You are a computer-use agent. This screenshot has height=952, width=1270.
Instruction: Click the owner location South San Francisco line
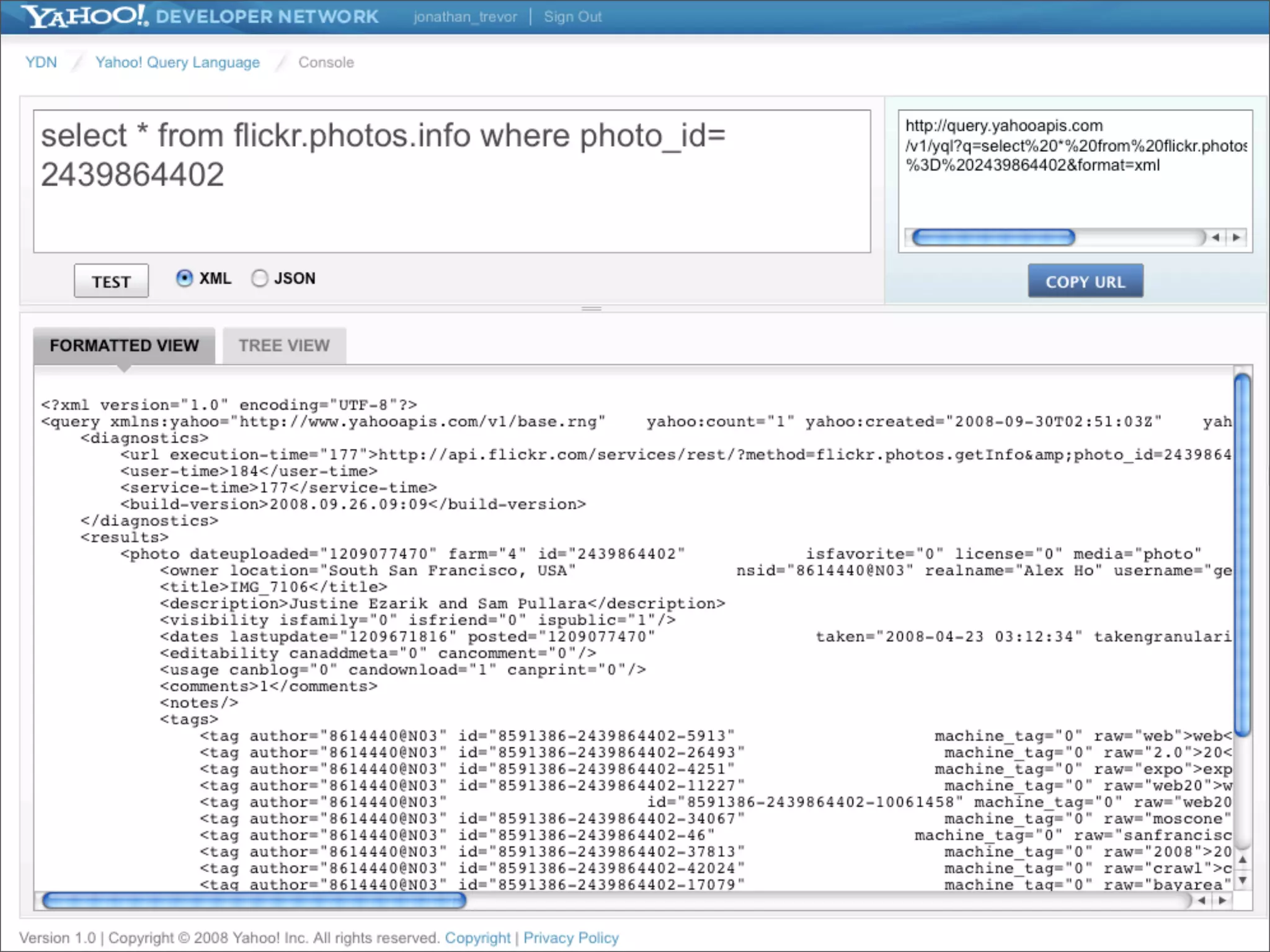(x=696, y=570)
